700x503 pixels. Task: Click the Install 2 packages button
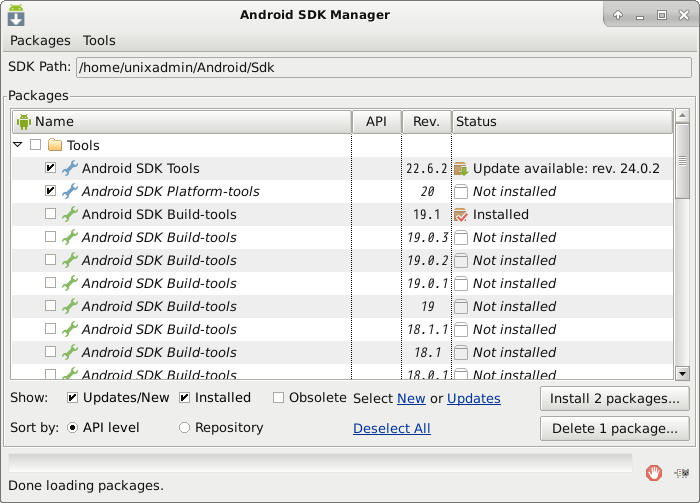pos(614,399)
